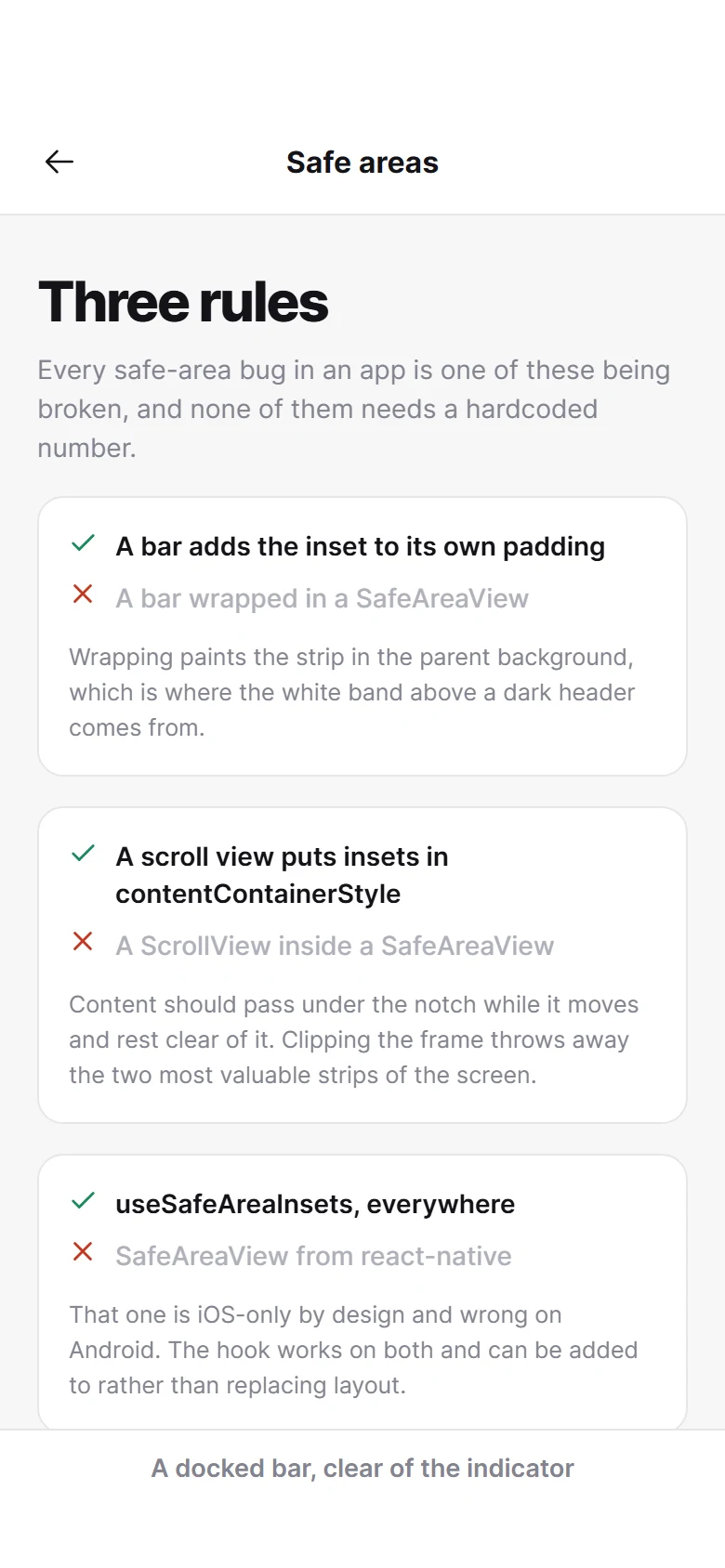
Task: Open the 'A bar adds the inset' rule text
Action: tap(361, 546)
